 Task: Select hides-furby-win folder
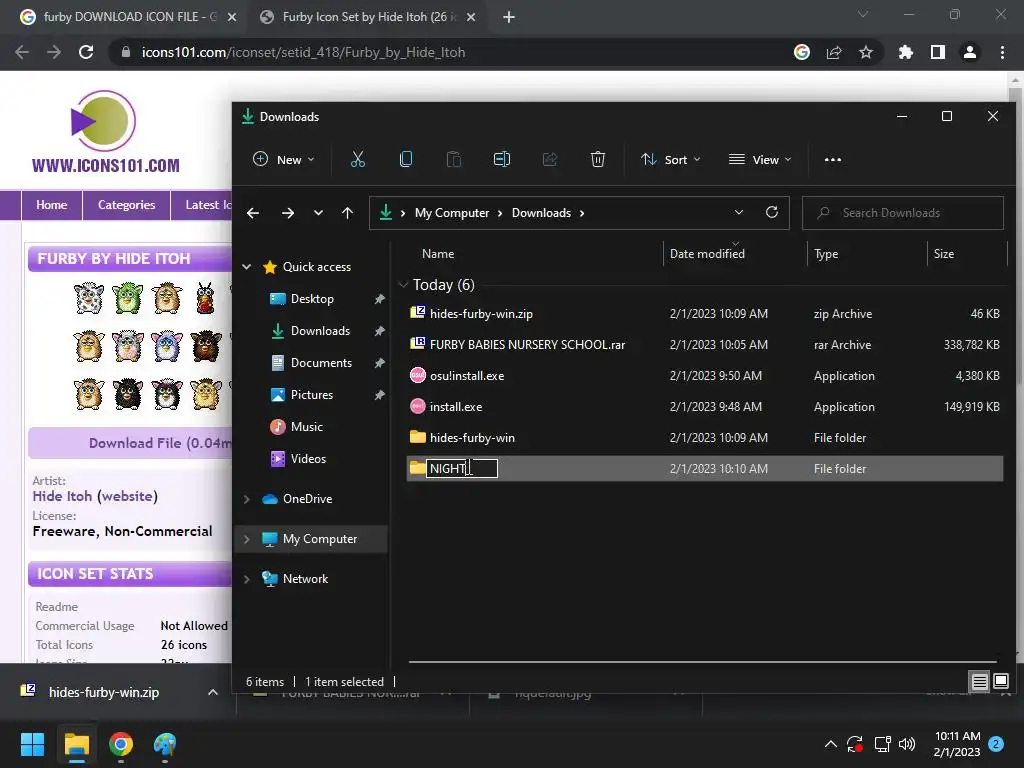click(x=704, y=438)
